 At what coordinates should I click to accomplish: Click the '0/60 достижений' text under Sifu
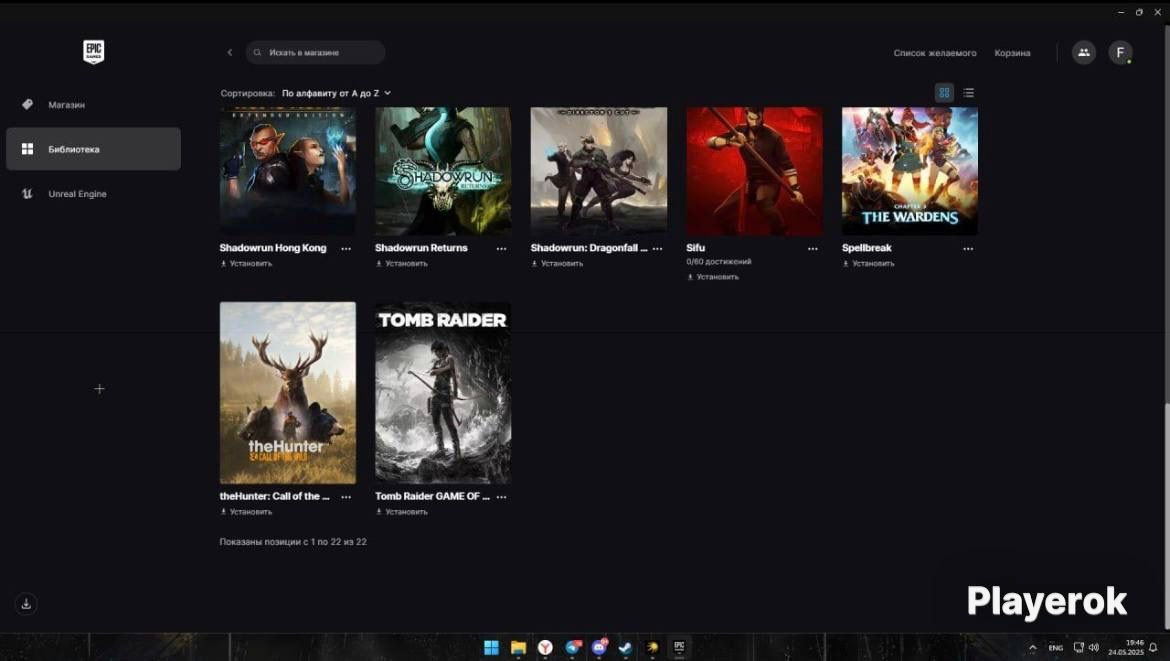[x=719, y=262]
